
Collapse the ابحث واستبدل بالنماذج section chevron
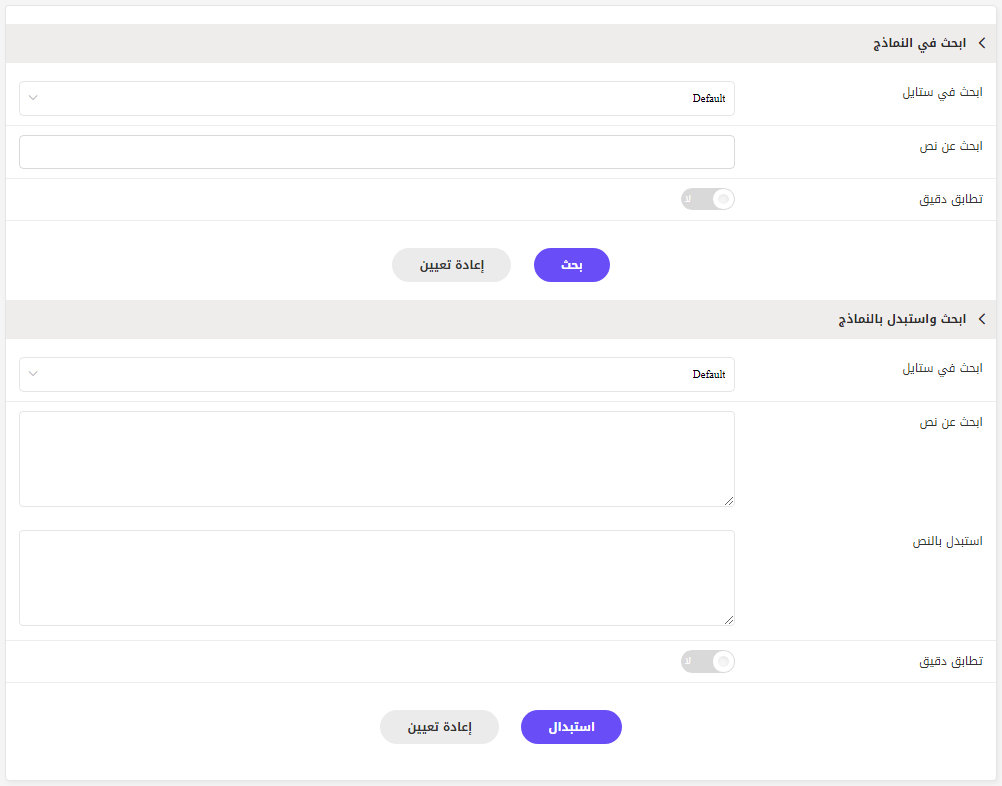coord(982,319)
